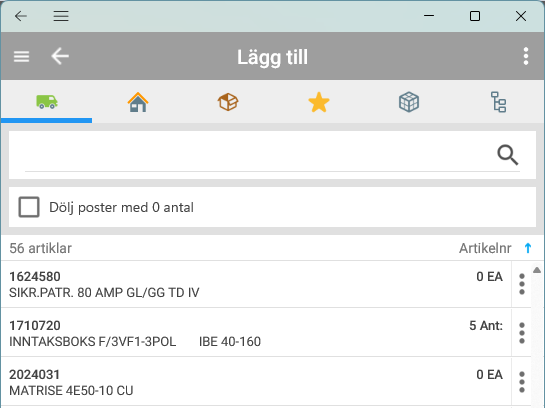The height and width of the screenshot is (408, 545).
Task: Show favorites via the star icon
Action: [319, 102]
